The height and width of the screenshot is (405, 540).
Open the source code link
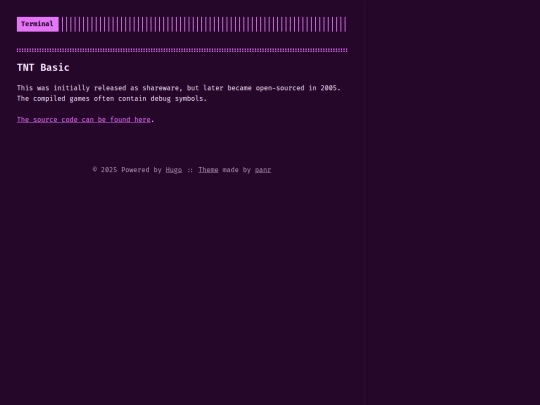pos(84,120)
